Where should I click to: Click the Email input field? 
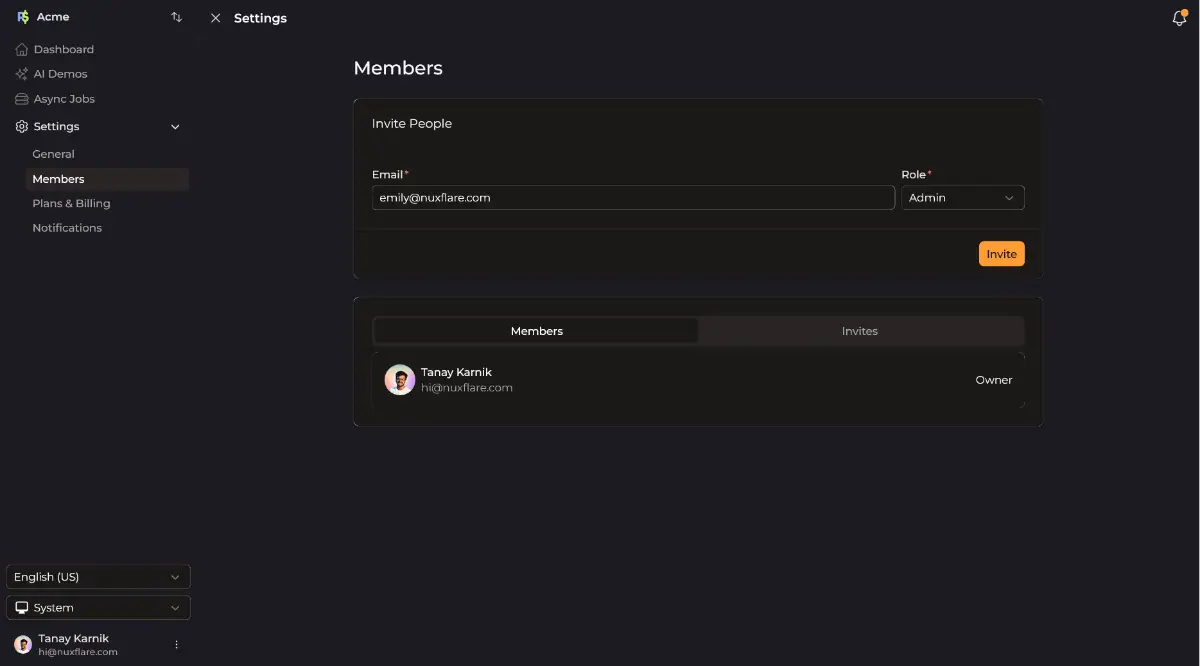(x=632, y=198)
